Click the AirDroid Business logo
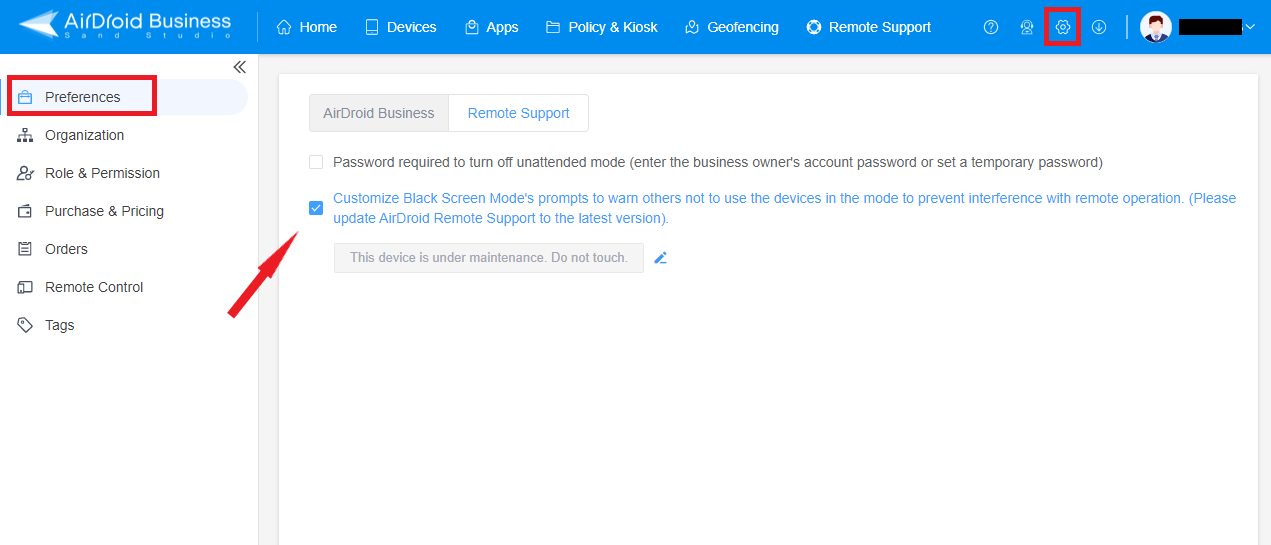 coord(125,25)
